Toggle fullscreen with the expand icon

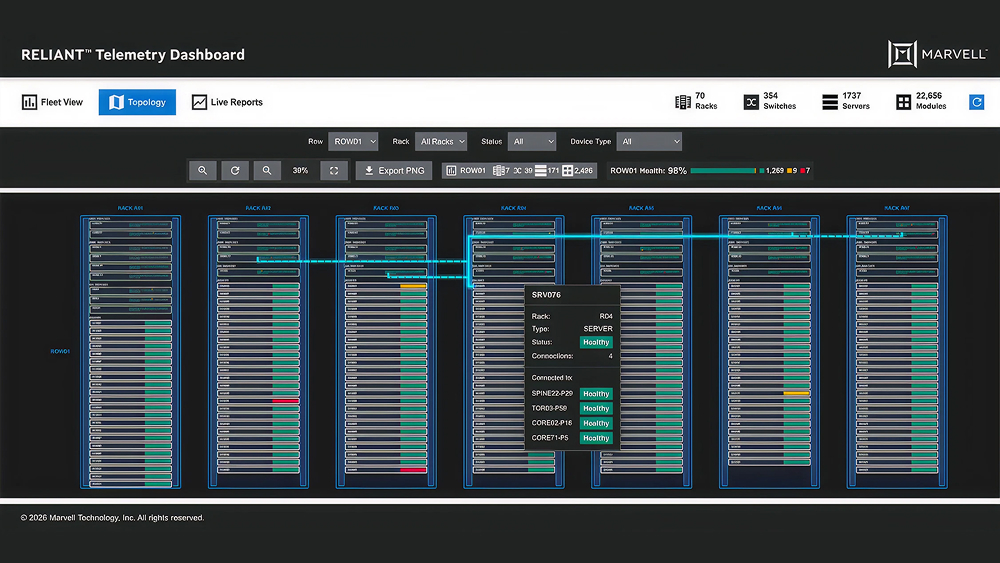point(334,171)
